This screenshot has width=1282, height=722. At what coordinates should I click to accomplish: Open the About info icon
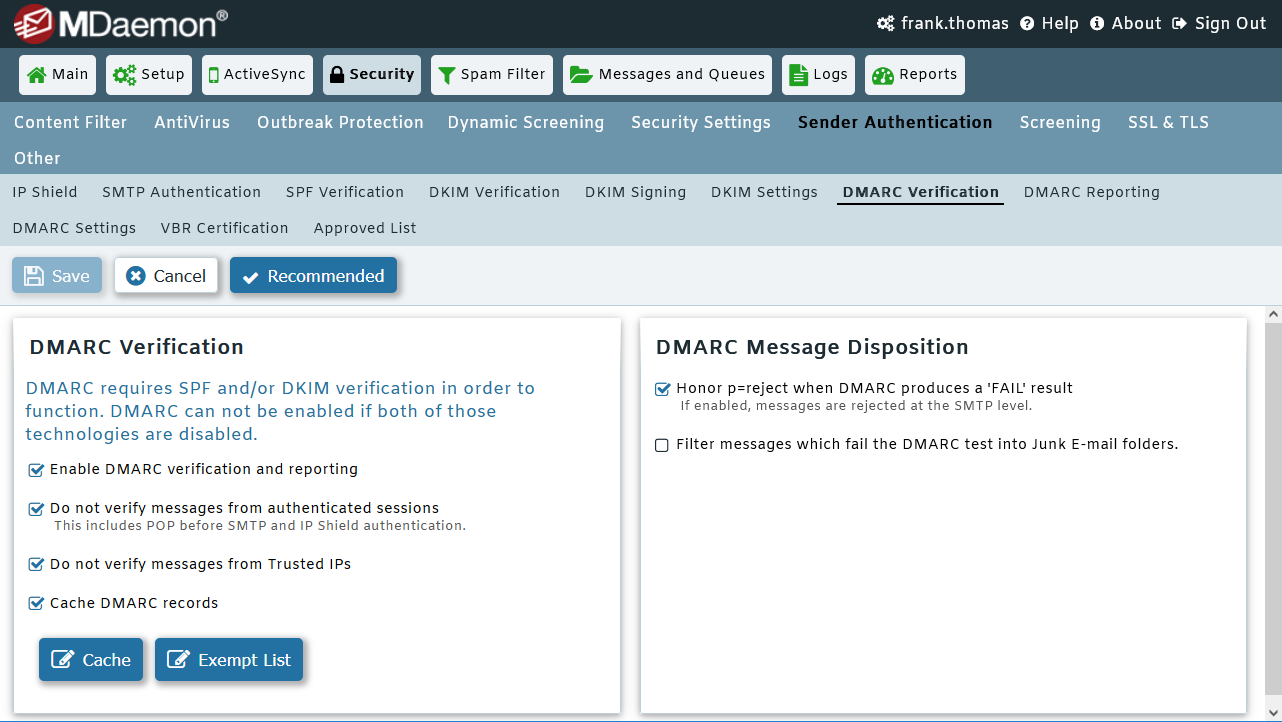click(1099, 23)
